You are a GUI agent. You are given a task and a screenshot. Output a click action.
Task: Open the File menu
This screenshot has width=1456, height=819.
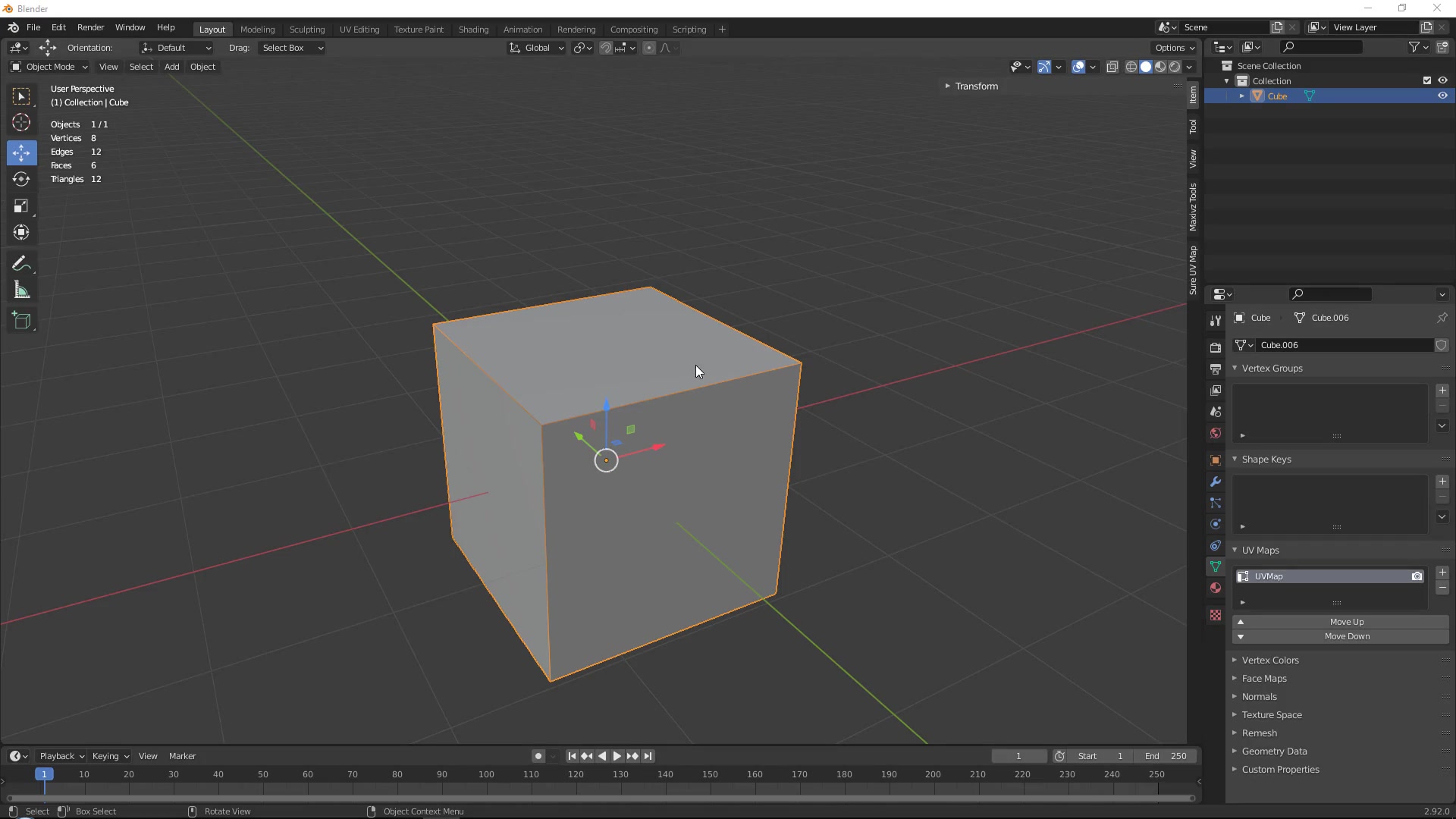click(x=33, y=27)
